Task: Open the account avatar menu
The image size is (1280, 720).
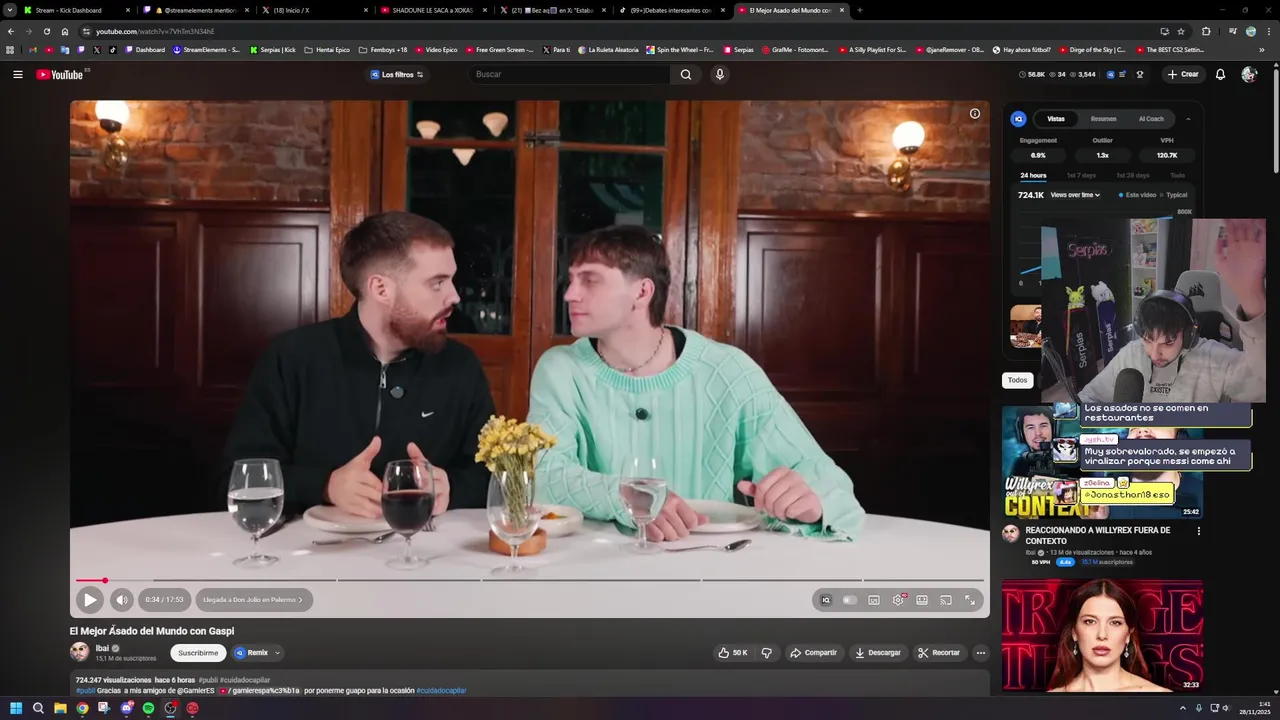Action: pyautogui.click(x=1249, y=74)
